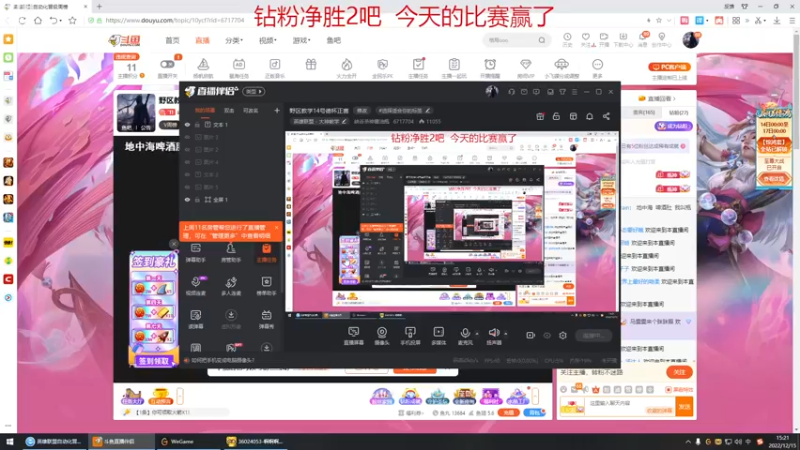Add new scene with plus button
Screen dimensions: 800x450
pos(277,110)
